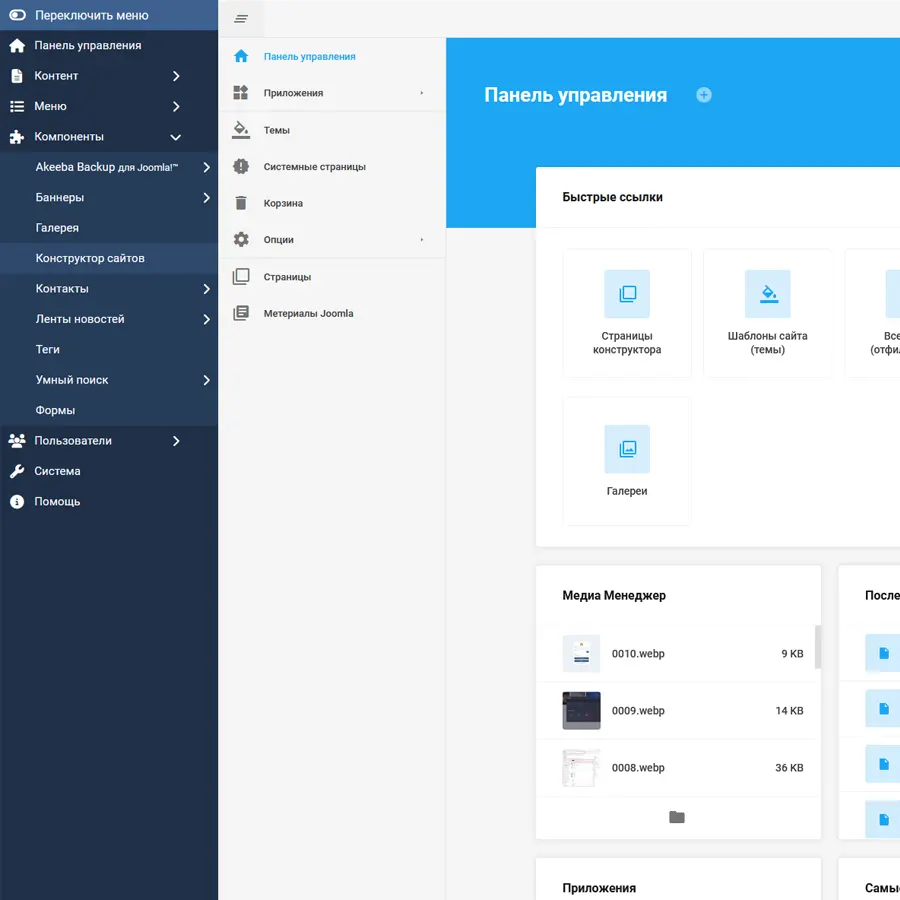Image resolution: width=900 pixels, height=900 pixels.
Task: Collapse the Компоненты section chevron
Action: point(176,137)
